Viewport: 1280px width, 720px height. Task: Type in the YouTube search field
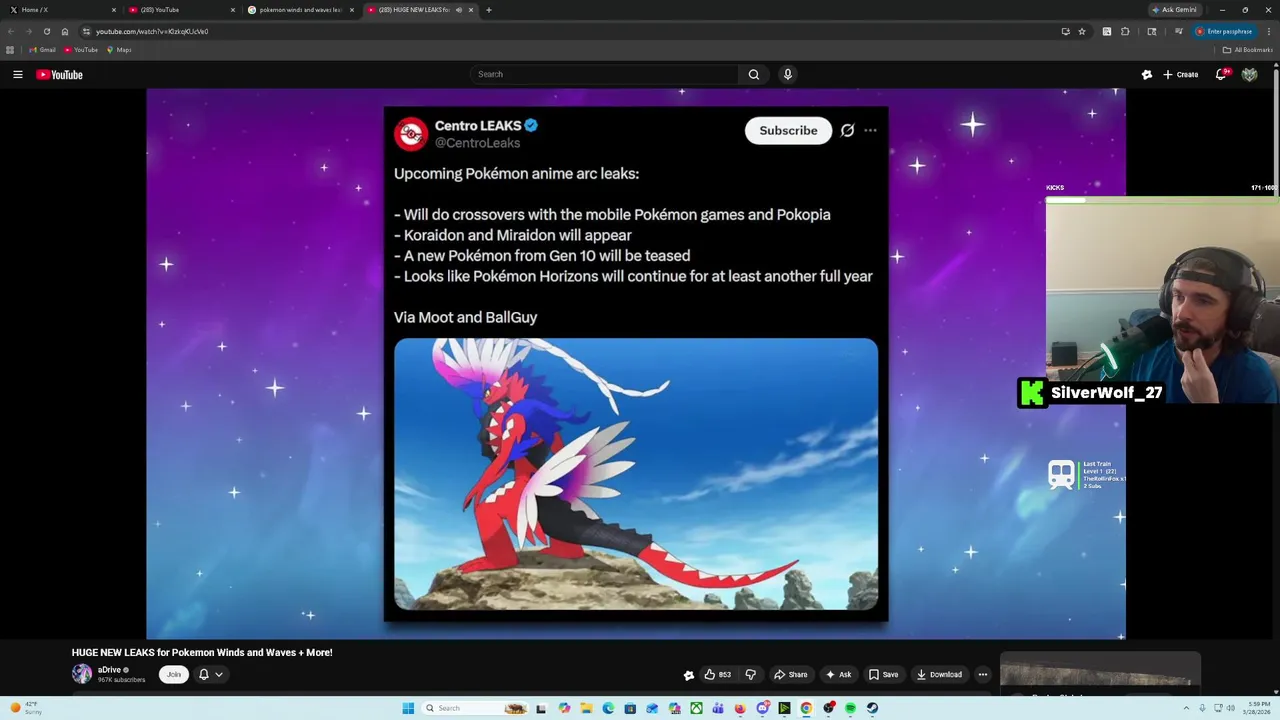coord(605,74)
